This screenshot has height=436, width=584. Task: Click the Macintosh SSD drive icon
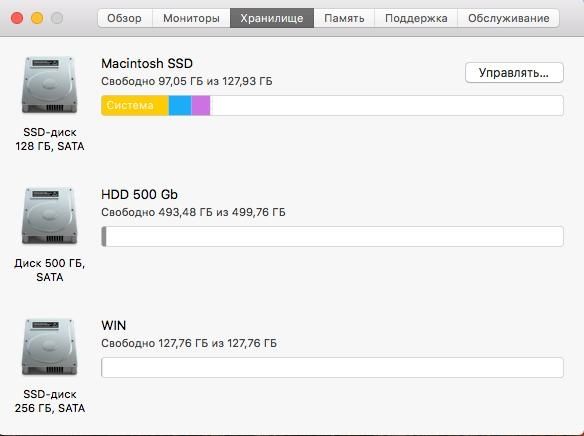(50, 85)
